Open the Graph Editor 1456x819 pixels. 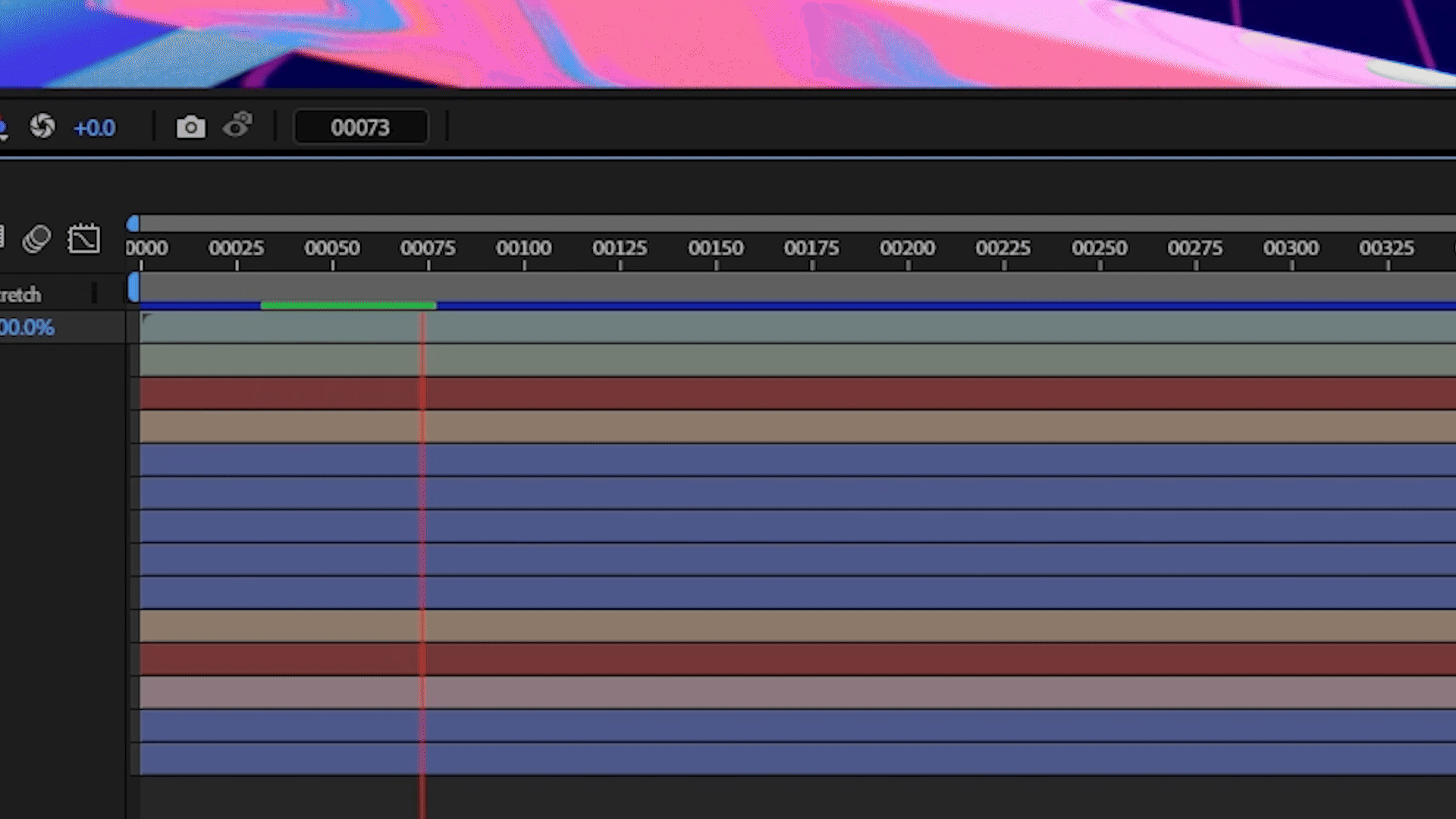(85, 239)
